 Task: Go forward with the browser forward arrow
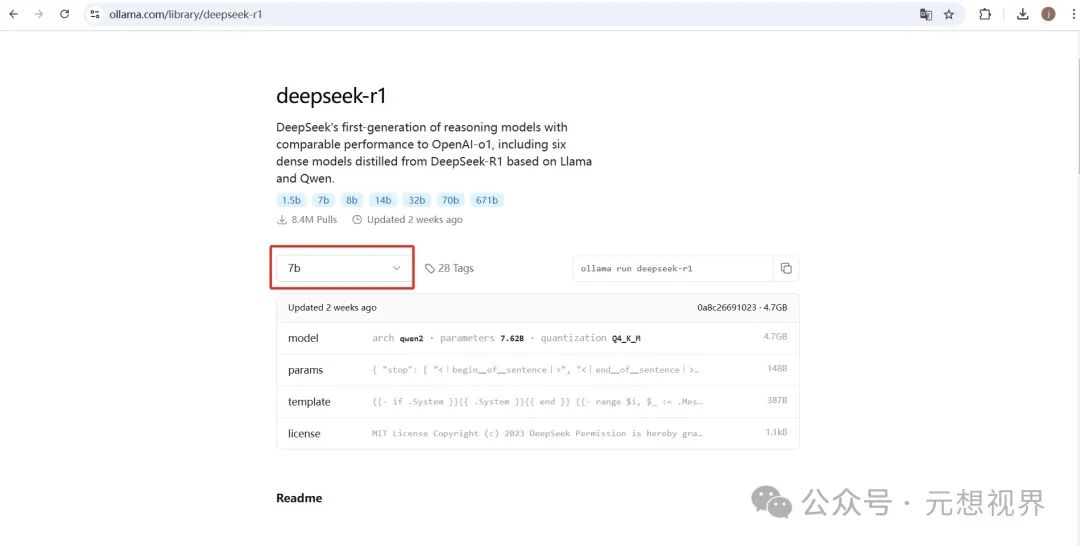point(39,14)
